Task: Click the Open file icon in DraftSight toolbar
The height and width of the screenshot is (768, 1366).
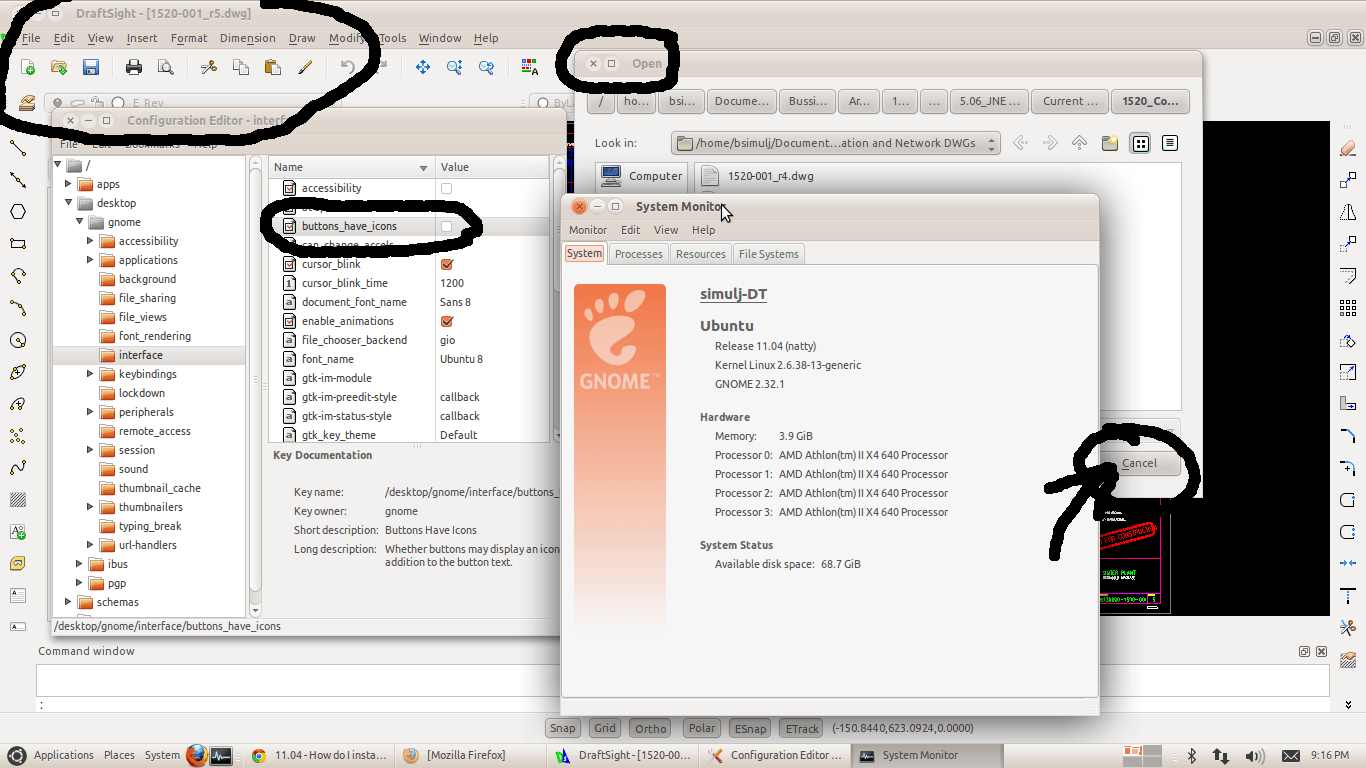Action: 59,67
